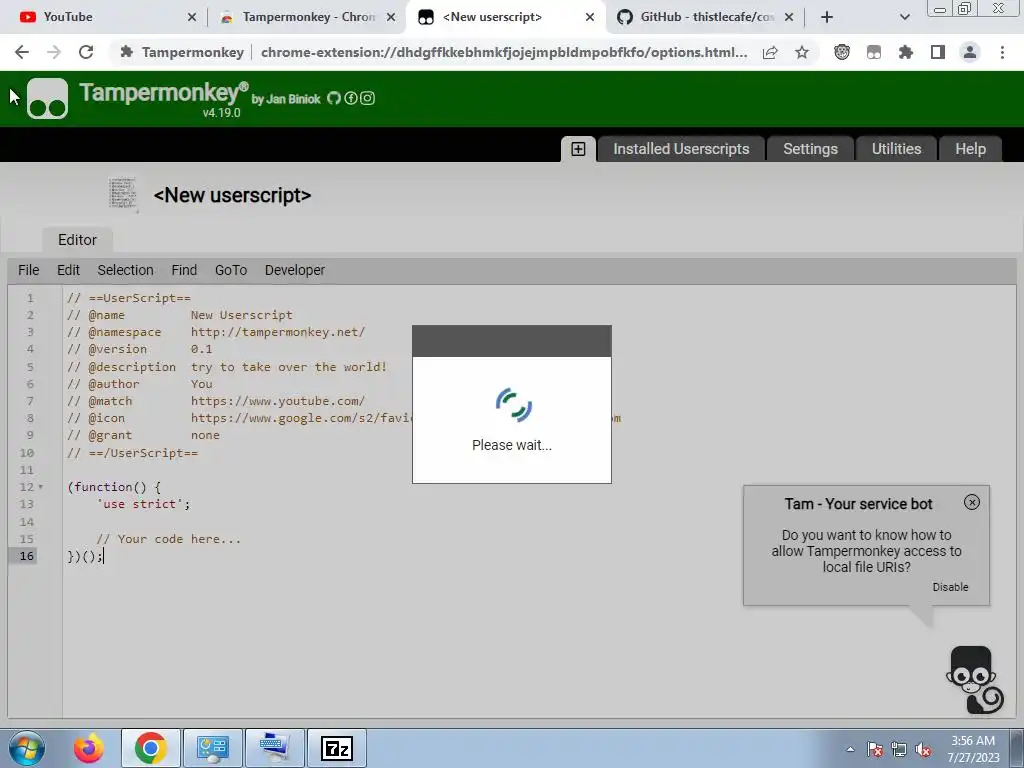Toggle the Chrome side panel icon
Image resolution: width=1024 pixels, height=768 pixels.
(938, 52)
